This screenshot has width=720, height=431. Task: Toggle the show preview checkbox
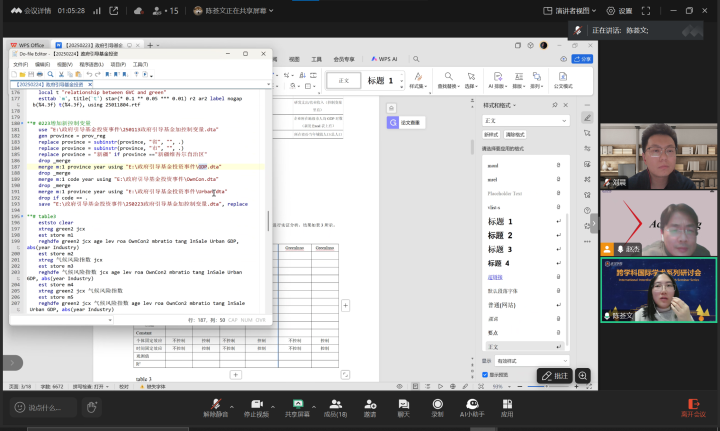[x=487, y=375]
